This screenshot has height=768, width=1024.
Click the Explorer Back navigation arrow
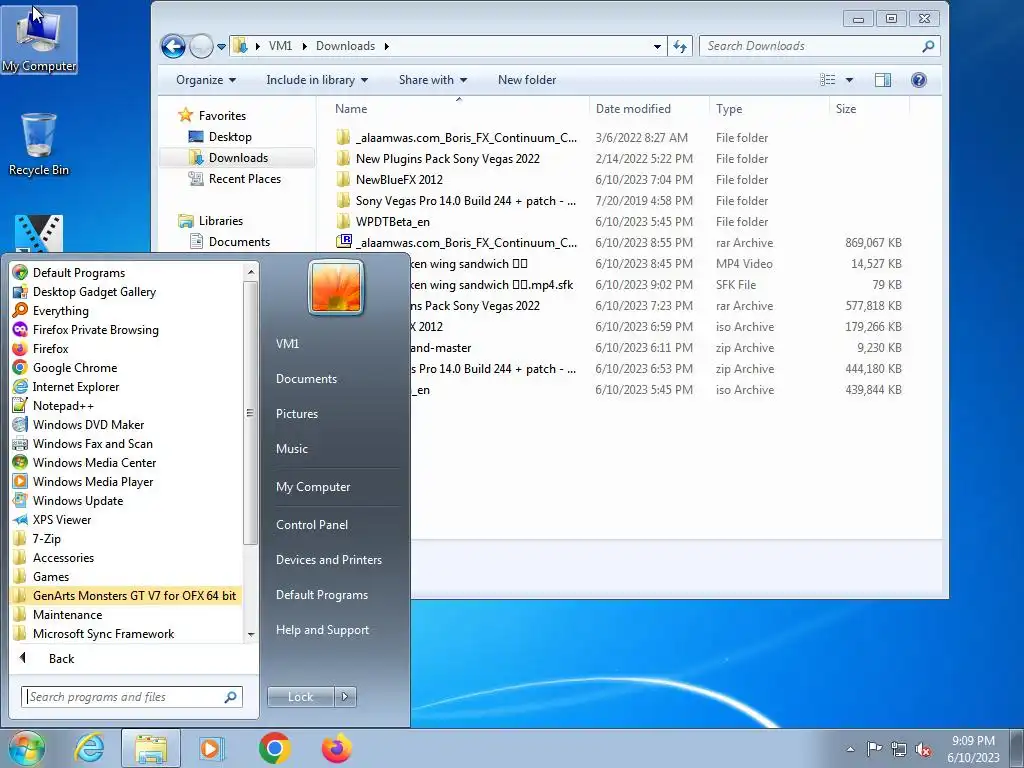click(173, 46)
